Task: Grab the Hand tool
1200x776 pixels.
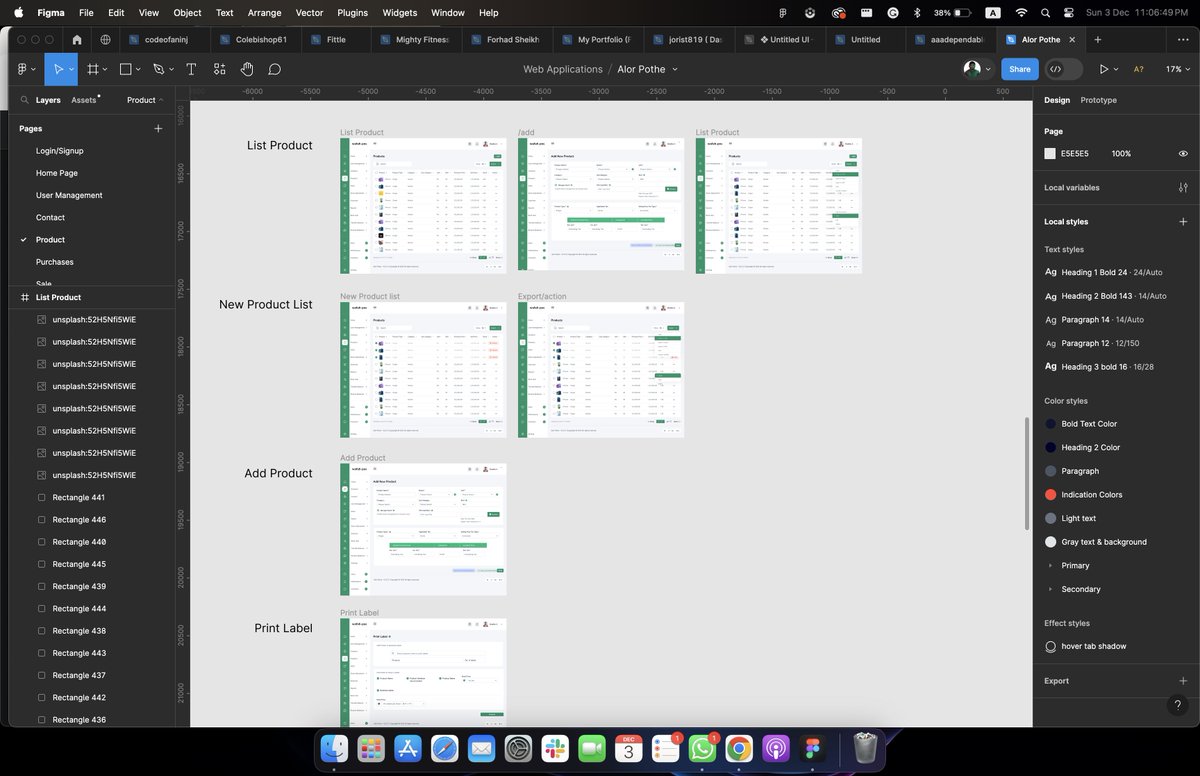Action: [x=247, y=69]
